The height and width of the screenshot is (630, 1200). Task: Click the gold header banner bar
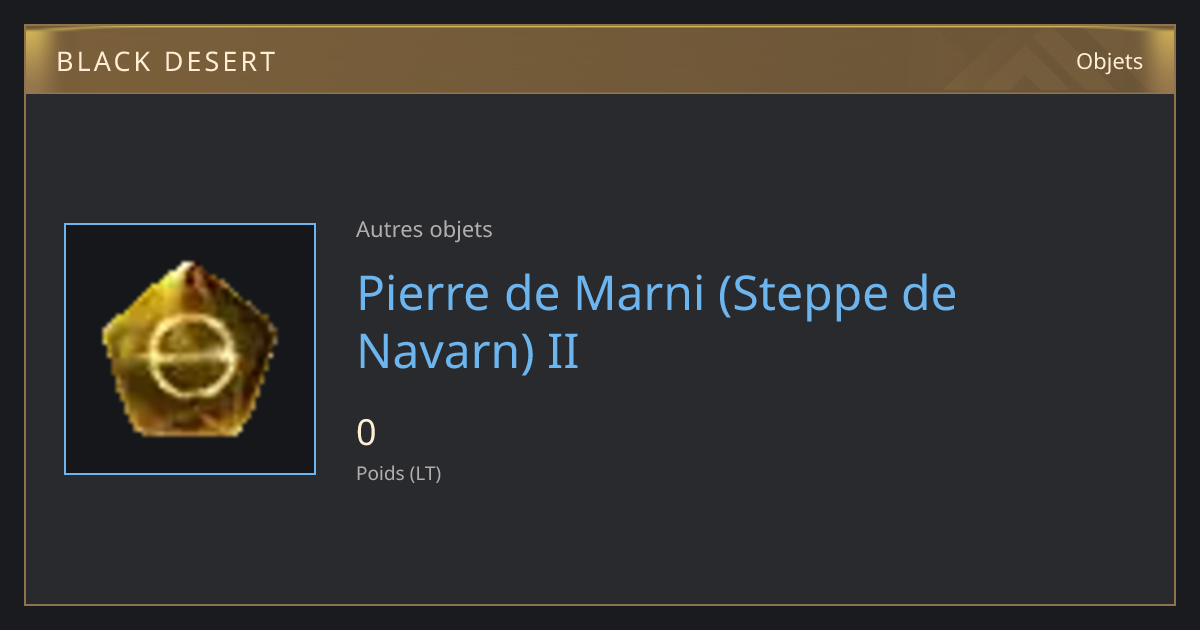click(600, 60)
